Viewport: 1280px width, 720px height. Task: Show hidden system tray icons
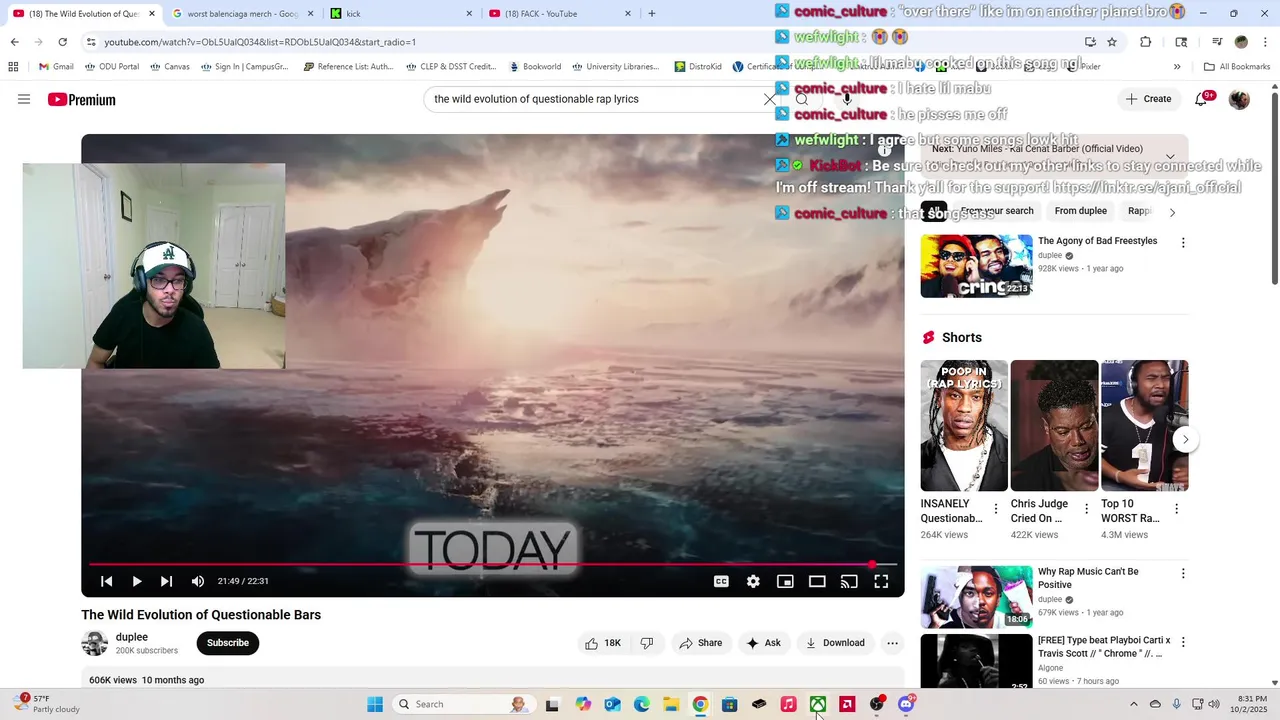tap(1133, 704)
